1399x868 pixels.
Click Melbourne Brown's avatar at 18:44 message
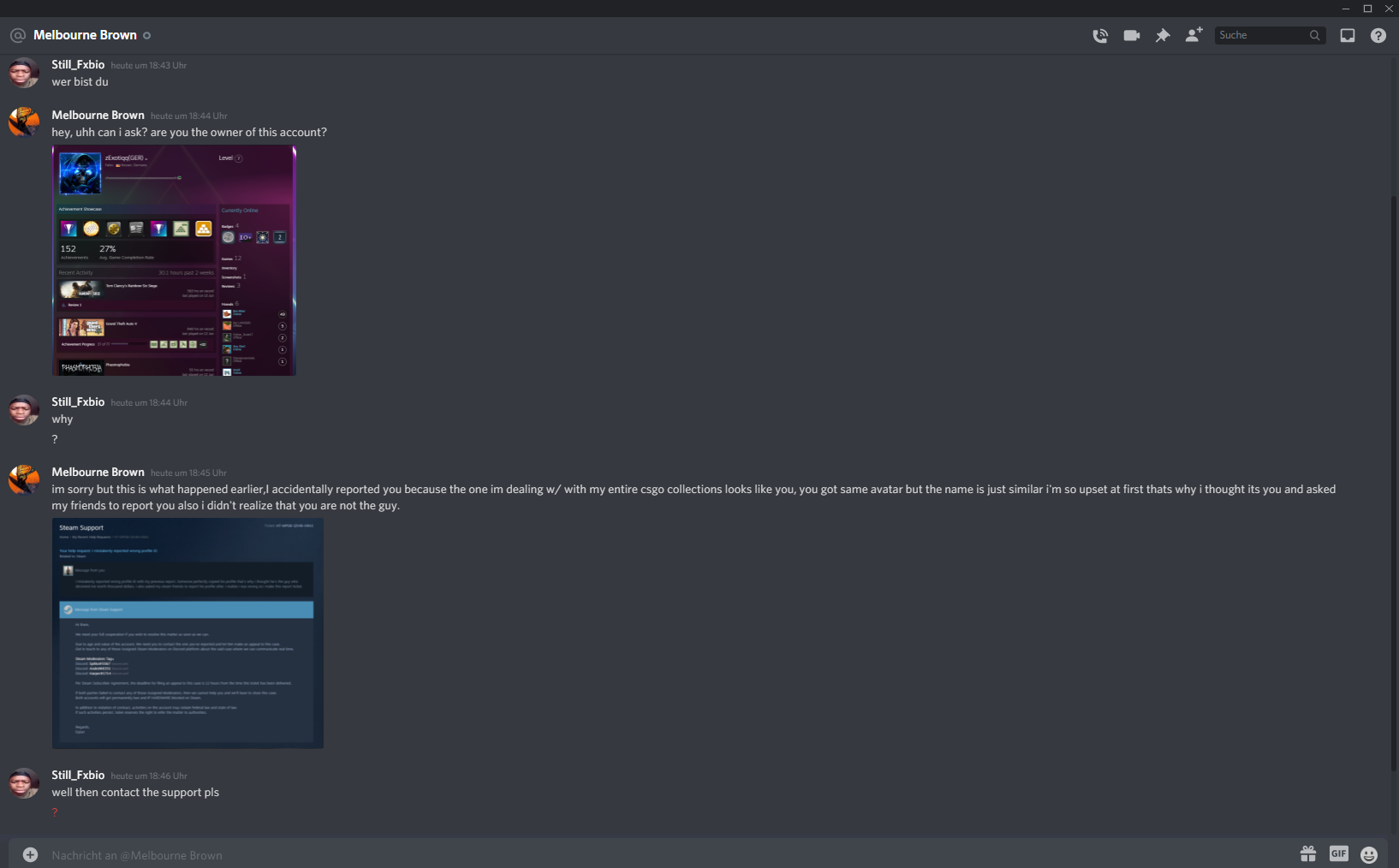[24, 122]
